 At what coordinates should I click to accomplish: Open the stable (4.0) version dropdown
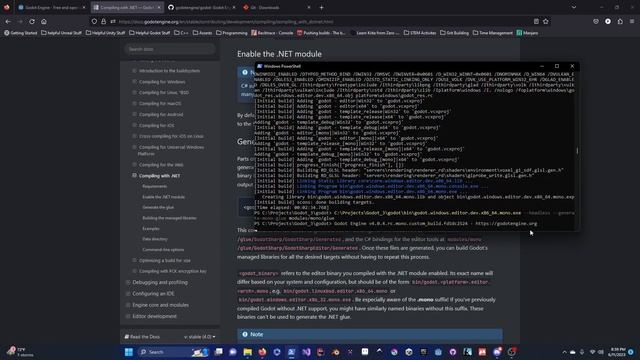(x=200, y=337)
